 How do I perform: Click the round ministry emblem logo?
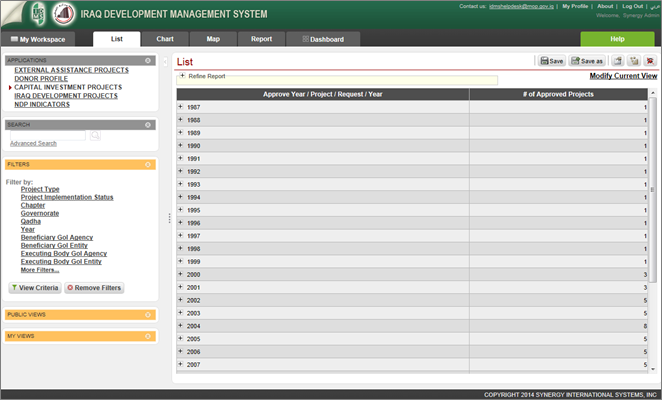pyautogui.click(x=63, y=14)
